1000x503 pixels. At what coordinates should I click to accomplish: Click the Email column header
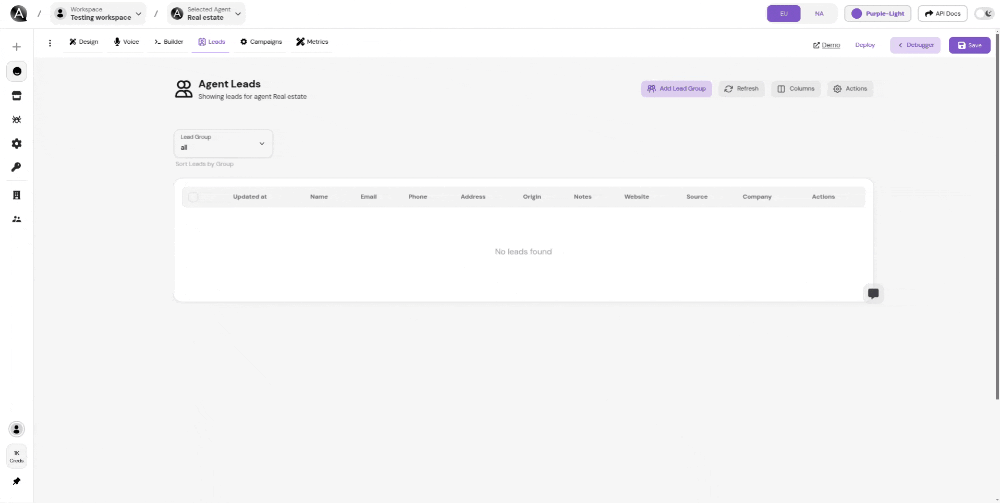tap(369, 197)
